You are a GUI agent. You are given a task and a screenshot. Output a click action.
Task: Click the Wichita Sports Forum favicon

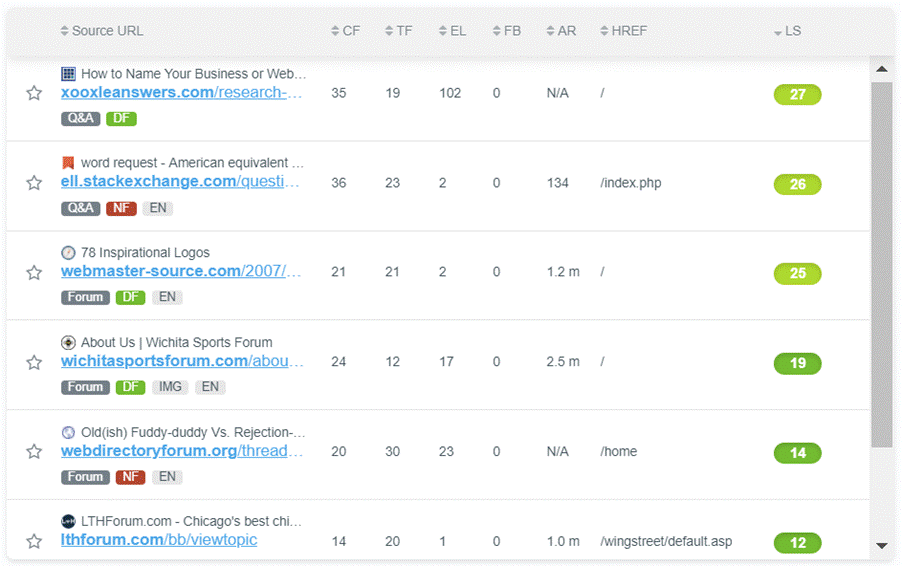[68, 342]
